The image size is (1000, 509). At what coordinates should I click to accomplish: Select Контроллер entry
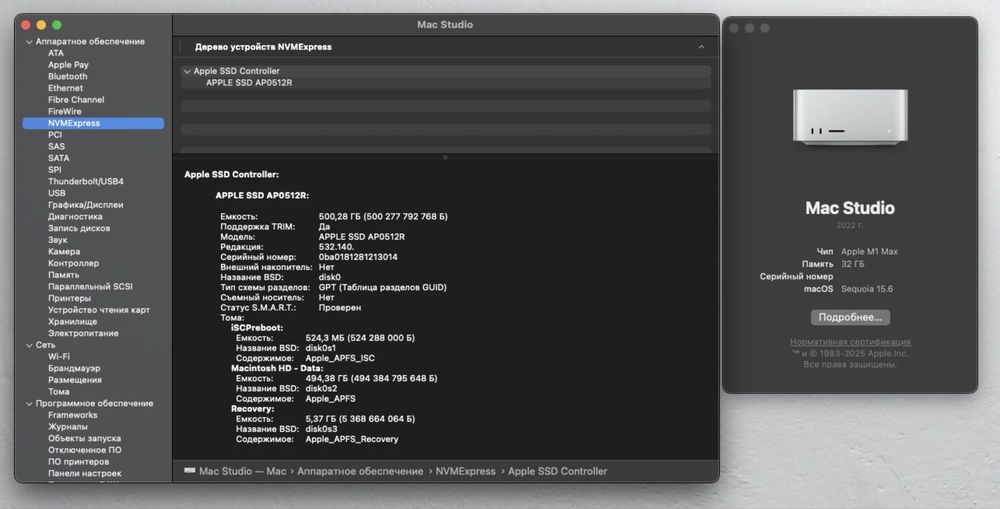point(73,263)
